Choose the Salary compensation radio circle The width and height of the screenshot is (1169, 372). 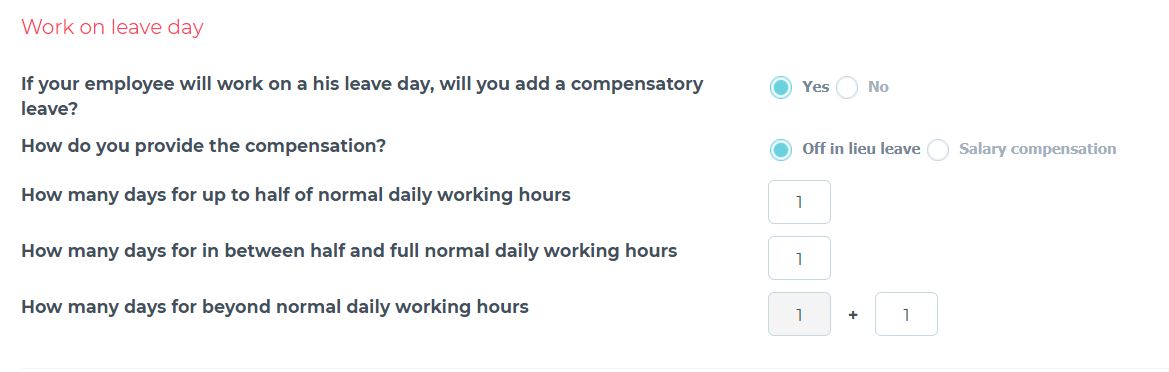tap(938, 150)
